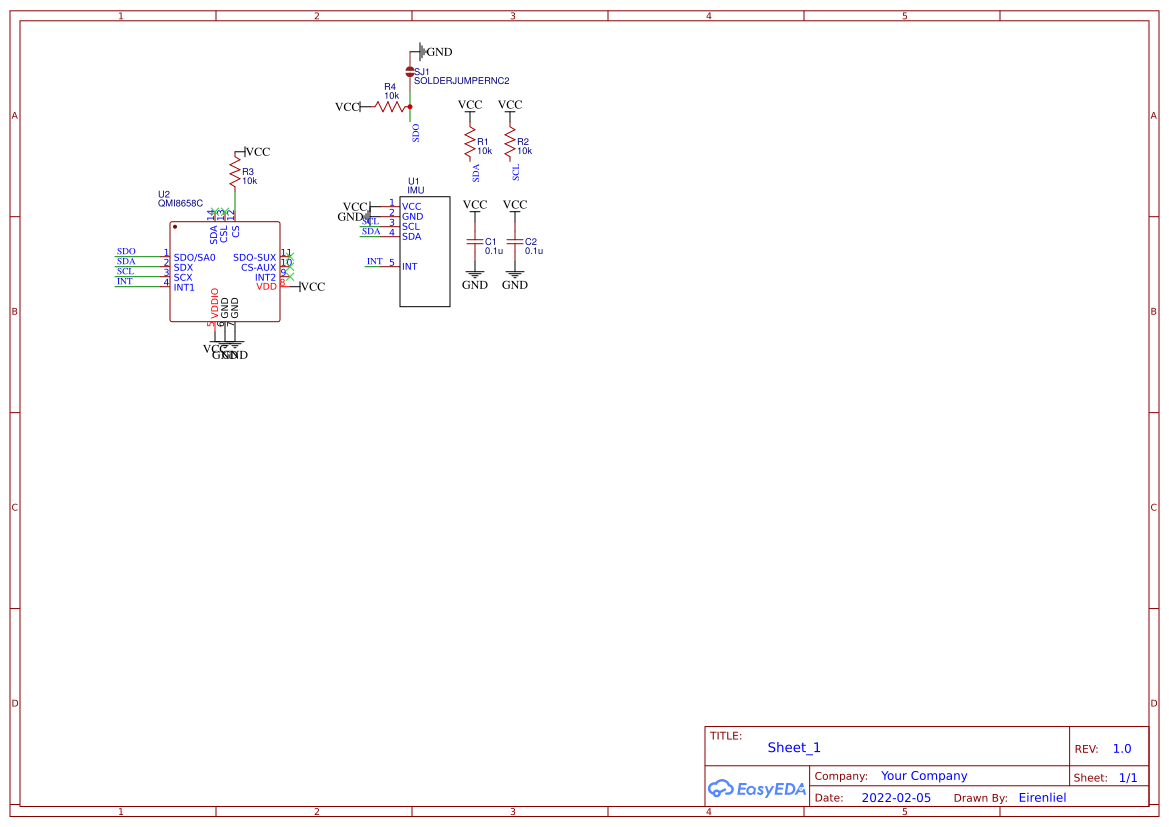Click the SDO net label below R4
This screenshot has height=827, width=1169.
point(414,131)
